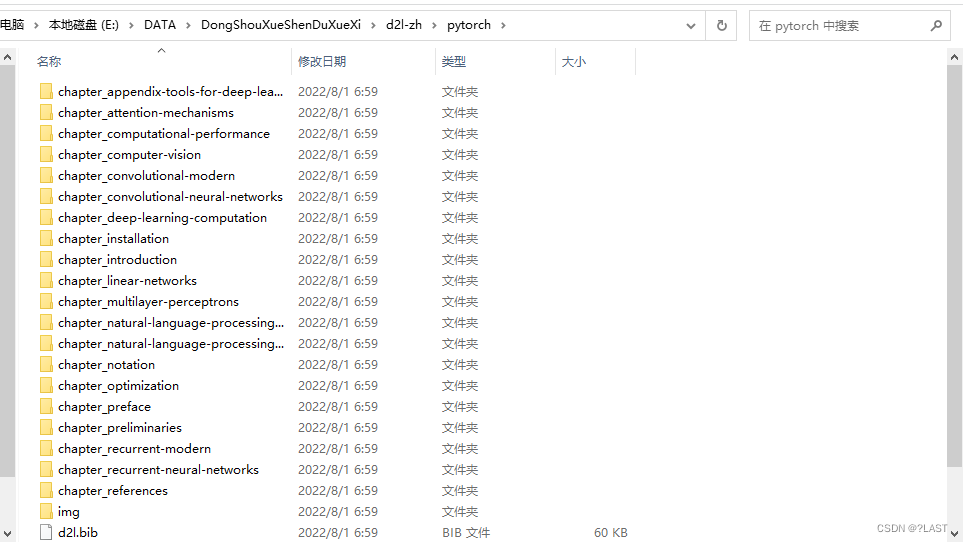
Task: Select the chapter_references folder icon
Action: tap(46, 490)
